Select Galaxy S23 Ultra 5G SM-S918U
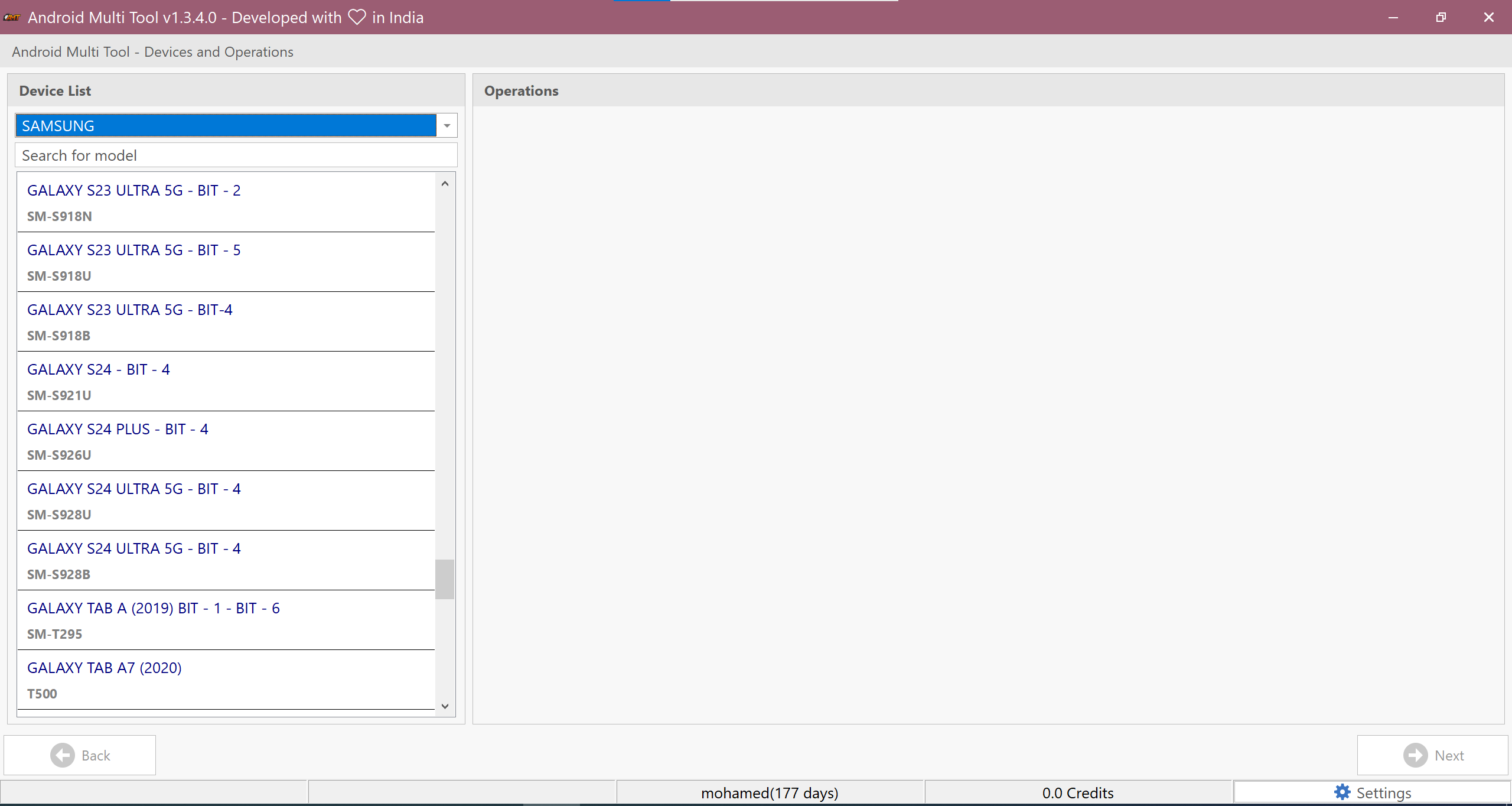Screen dimensions: 1512x806 pos(227,262)
